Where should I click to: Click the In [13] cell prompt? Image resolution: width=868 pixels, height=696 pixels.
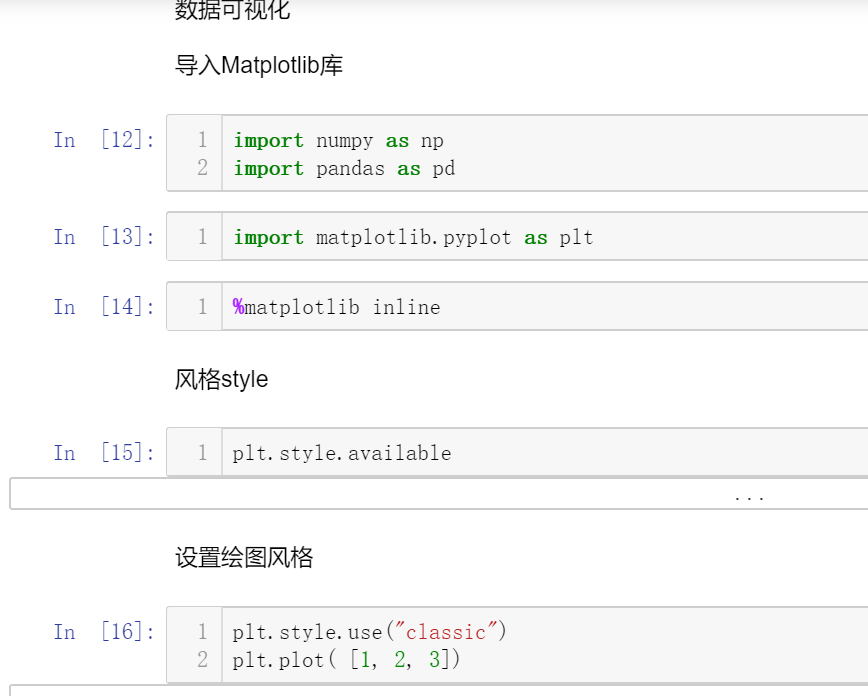tap(104, 237)
